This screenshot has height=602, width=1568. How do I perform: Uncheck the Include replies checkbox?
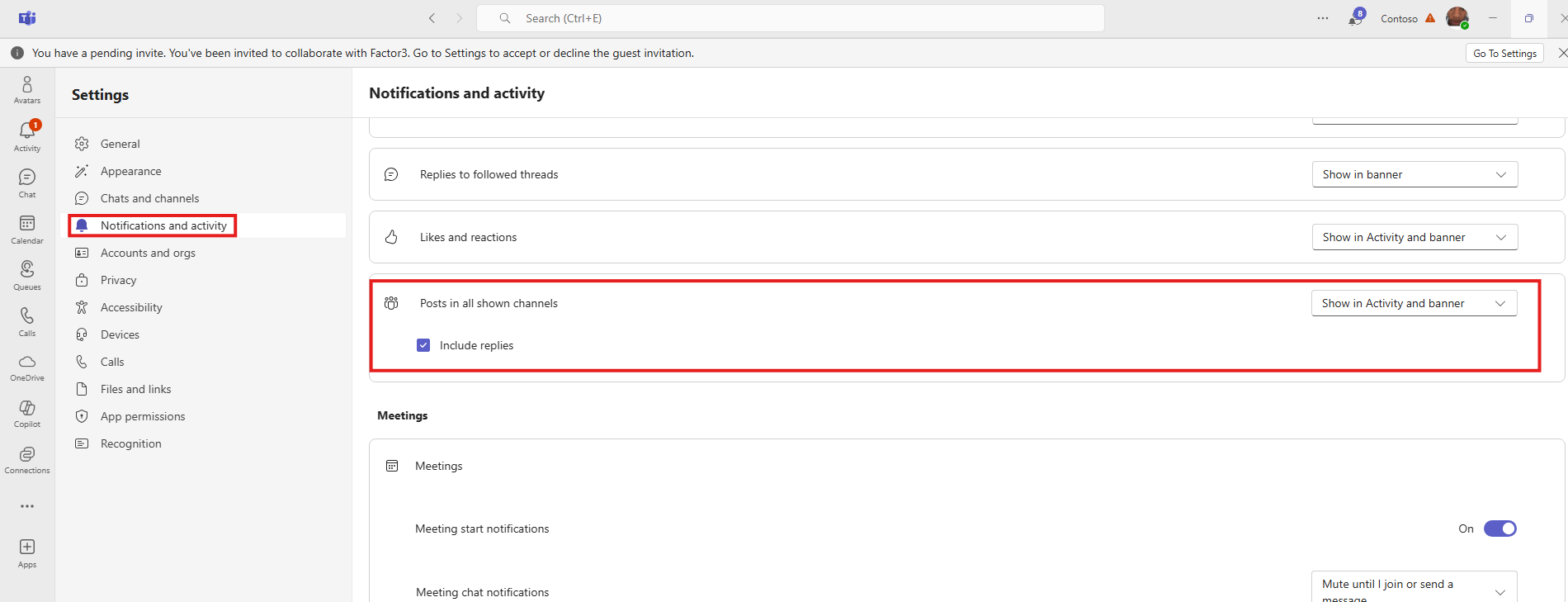(423, 345)
